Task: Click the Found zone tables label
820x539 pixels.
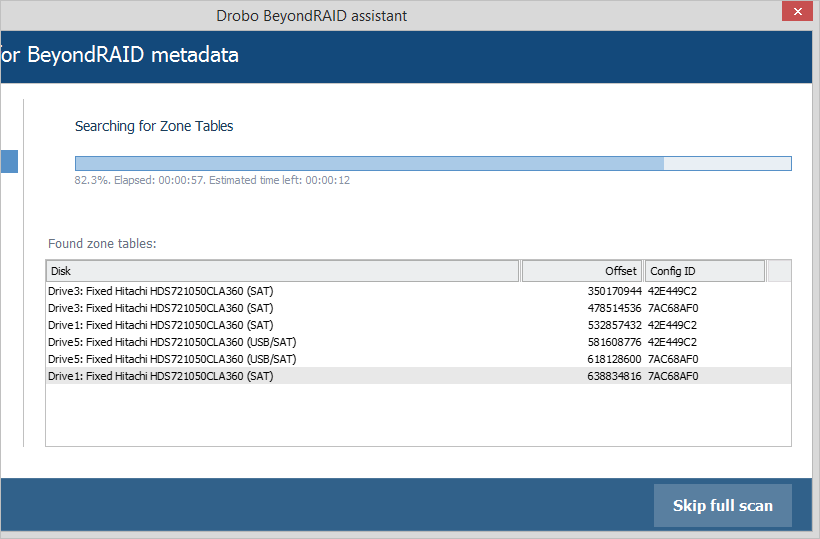Action: click(x=102, y=244)
